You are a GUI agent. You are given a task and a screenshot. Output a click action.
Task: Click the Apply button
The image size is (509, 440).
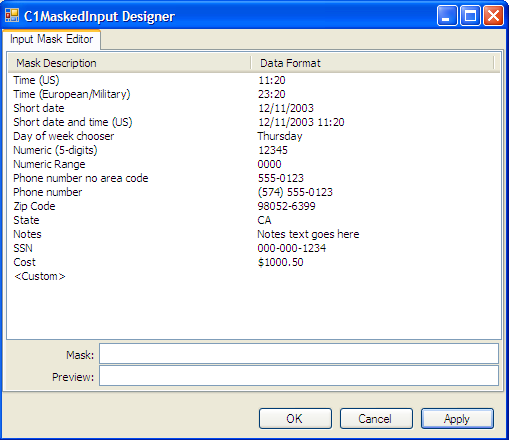[457, 419]
